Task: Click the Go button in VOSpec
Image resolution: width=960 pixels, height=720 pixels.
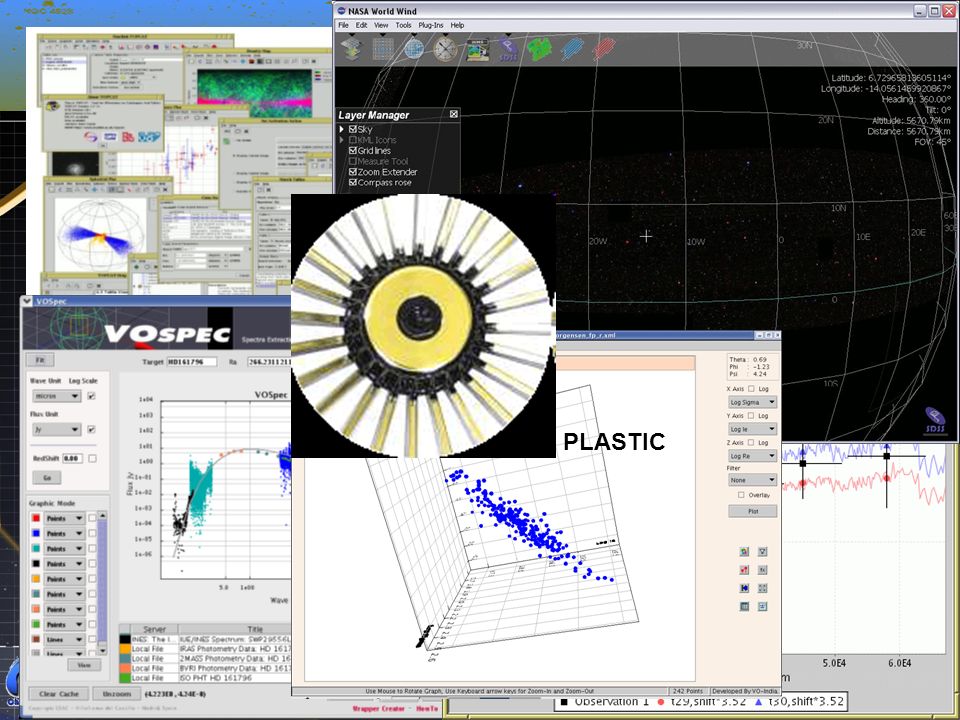Action: pos(47,478)
